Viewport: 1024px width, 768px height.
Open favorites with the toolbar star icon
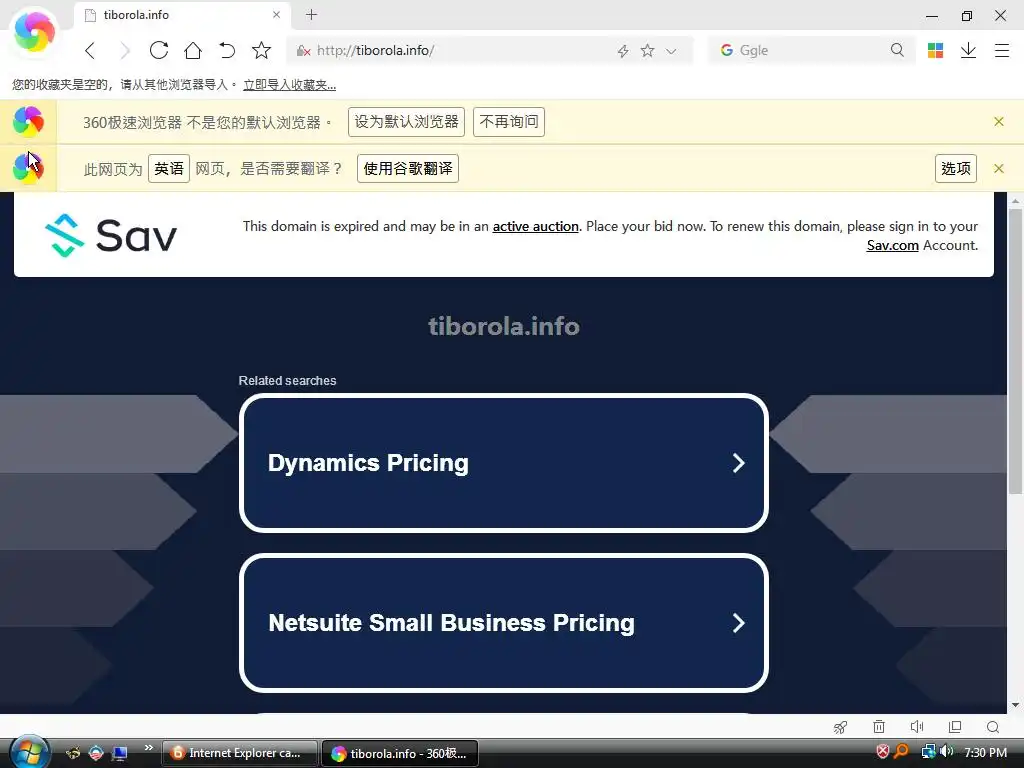pos(261,50)
